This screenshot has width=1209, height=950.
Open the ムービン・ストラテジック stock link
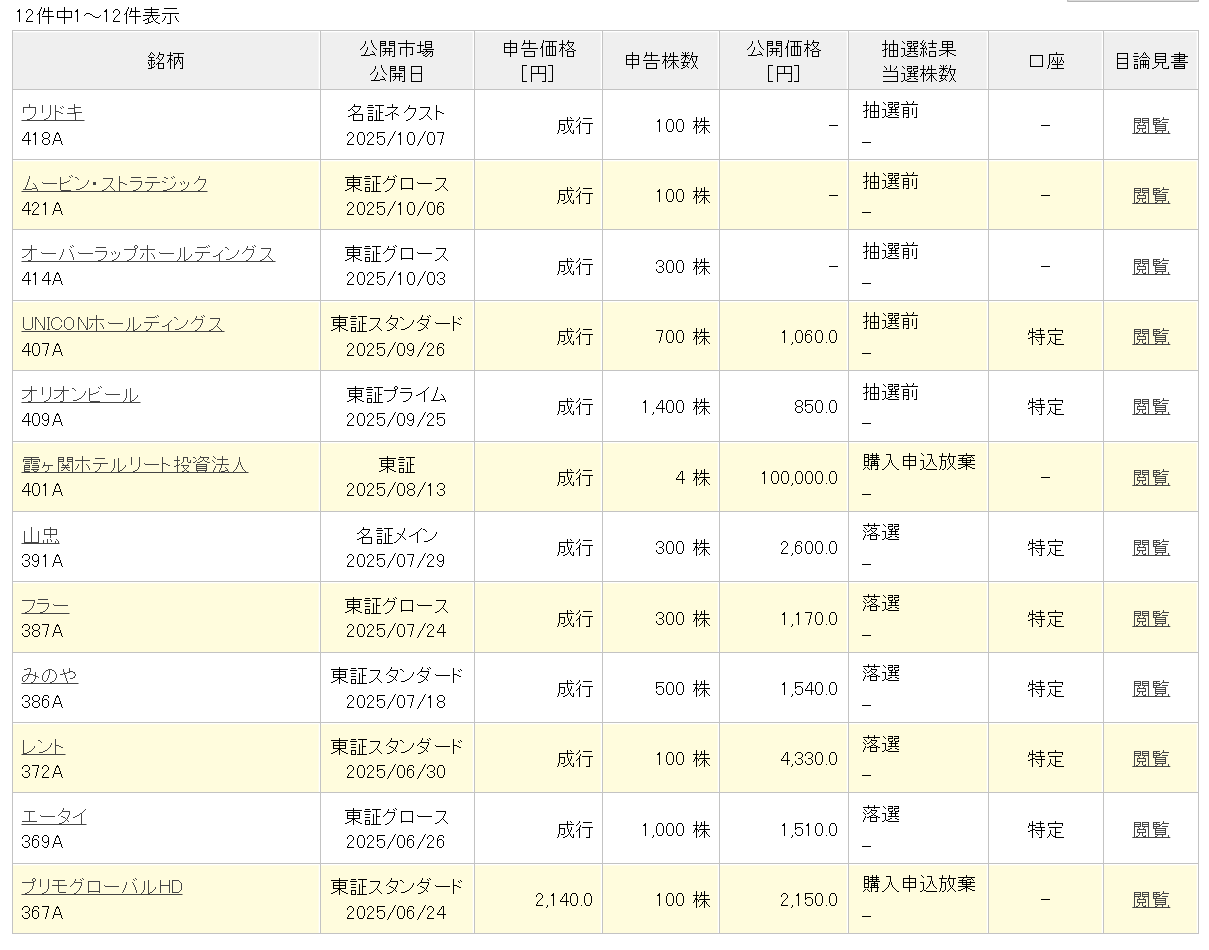[x=114, y=183]
